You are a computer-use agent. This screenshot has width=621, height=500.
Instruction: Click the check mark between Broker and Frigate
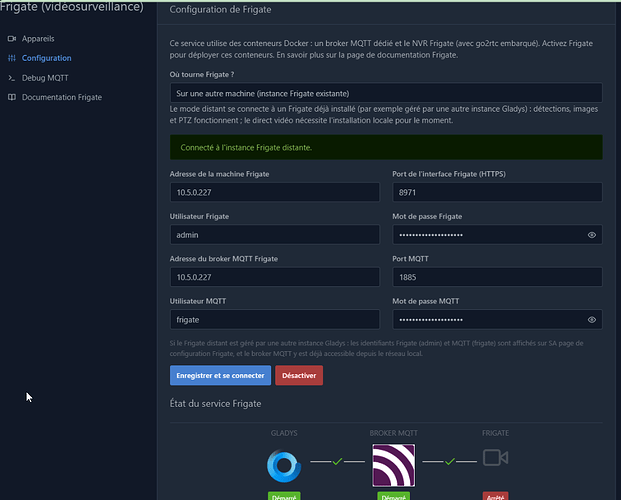click(x=450, y=461)
